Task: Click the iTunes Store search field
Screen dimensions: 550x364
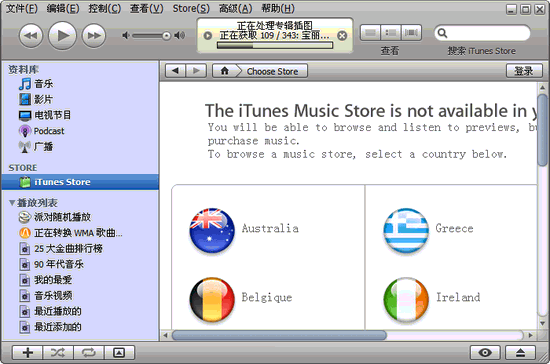Action: [x=482, y=33]
